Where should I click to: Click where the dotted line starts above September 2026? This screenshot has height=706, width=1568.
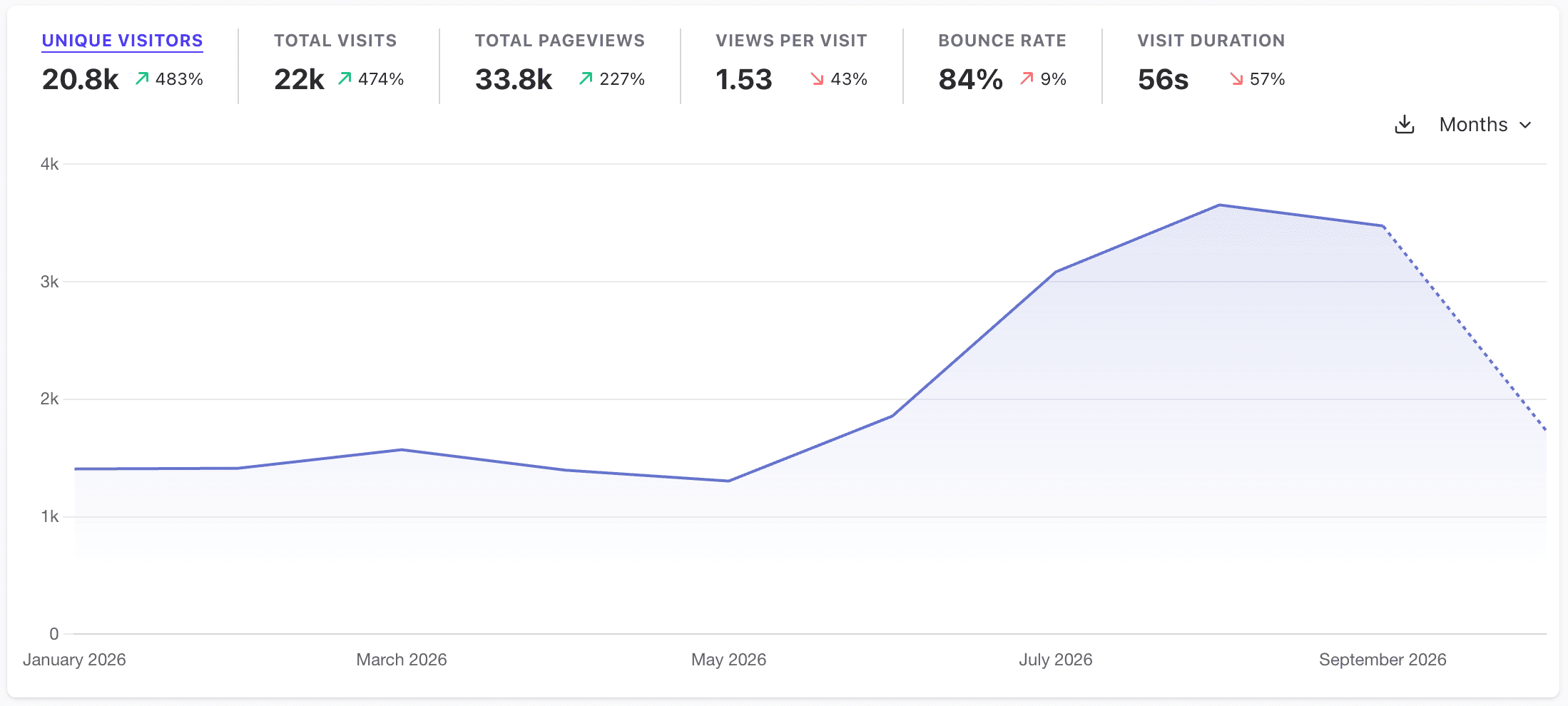(1383, 226)
